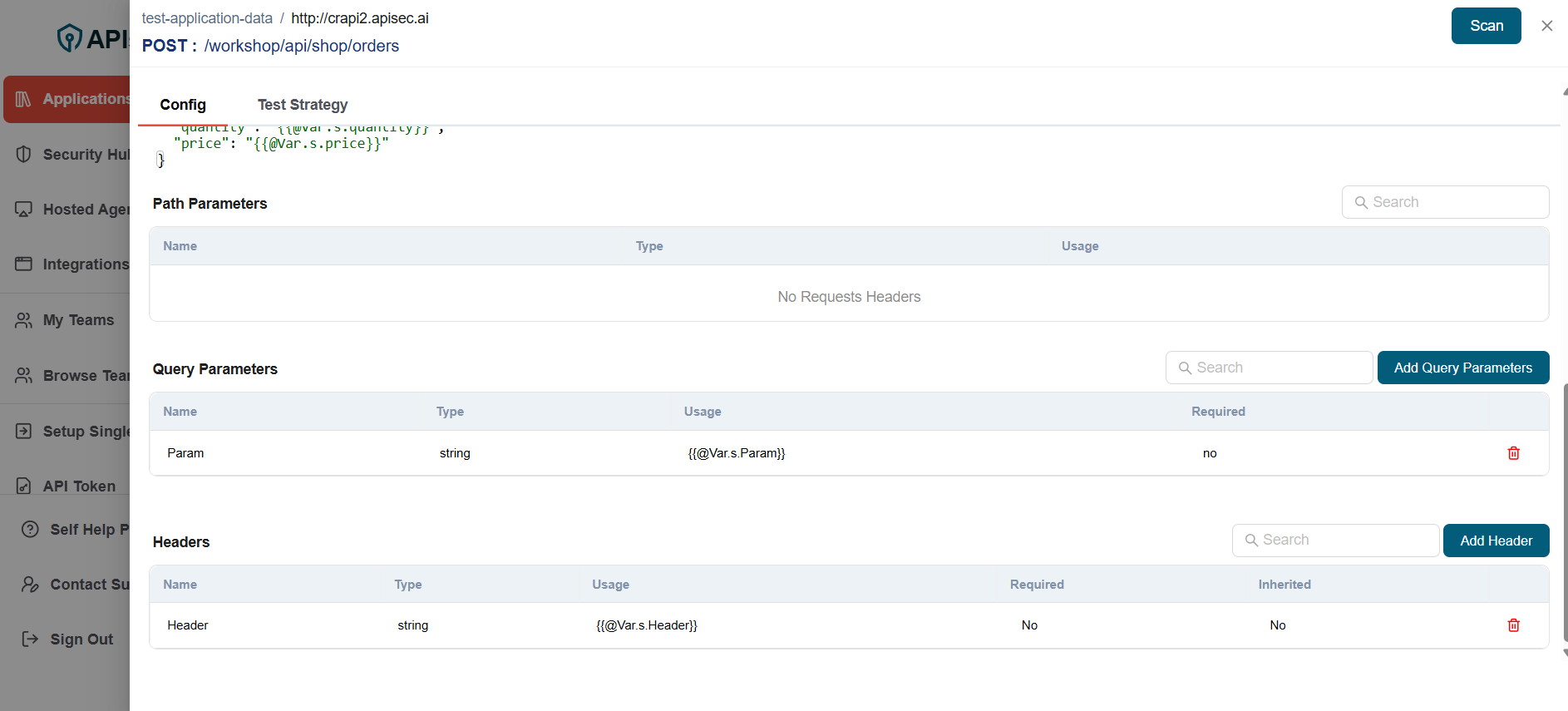Click the Self Help question mark icon
This screenshot has height=711, width=1568.
30,530
